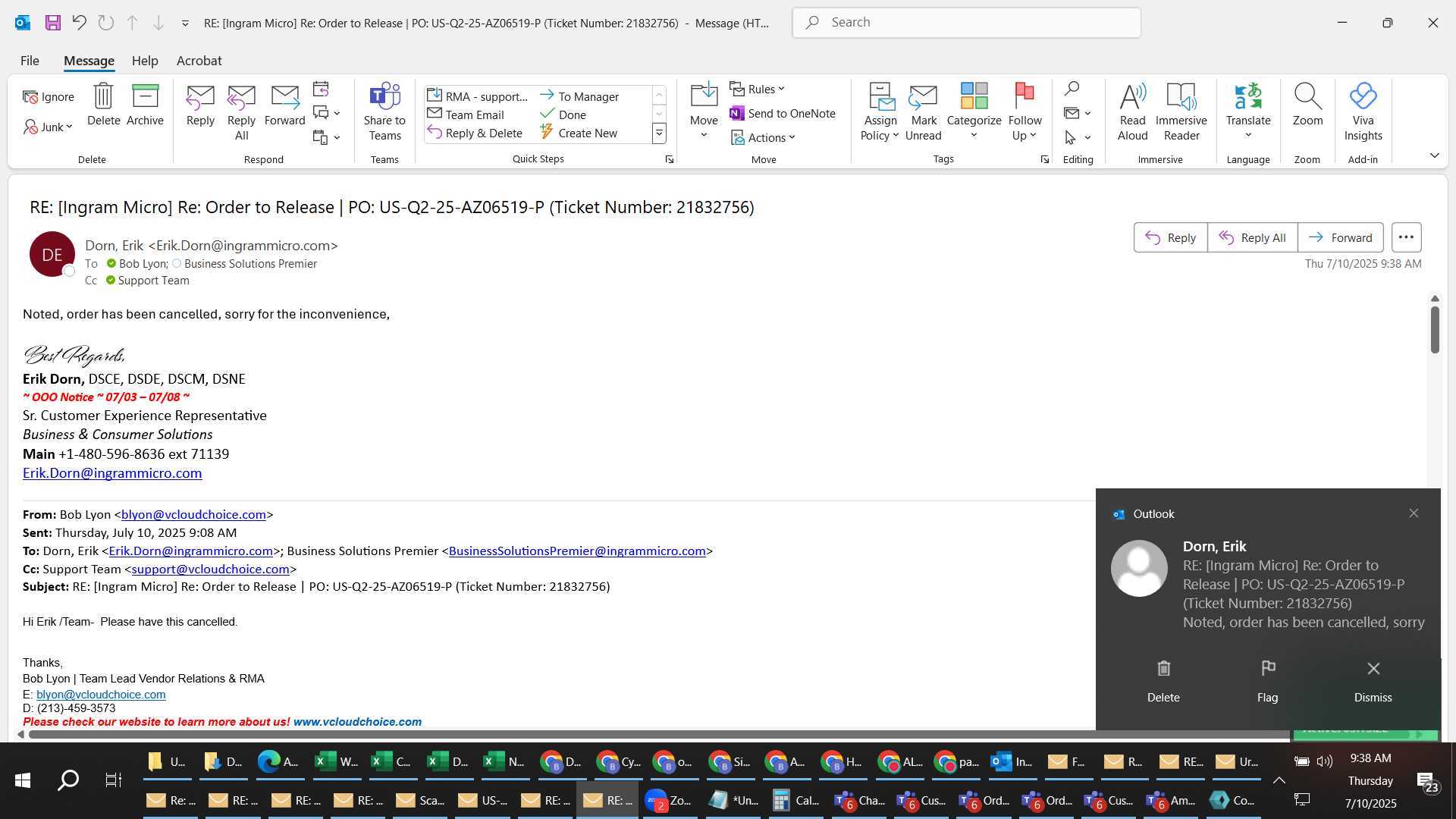Go to previous item with up arrow
The image size is (1456, 819).
click(132, 23)
